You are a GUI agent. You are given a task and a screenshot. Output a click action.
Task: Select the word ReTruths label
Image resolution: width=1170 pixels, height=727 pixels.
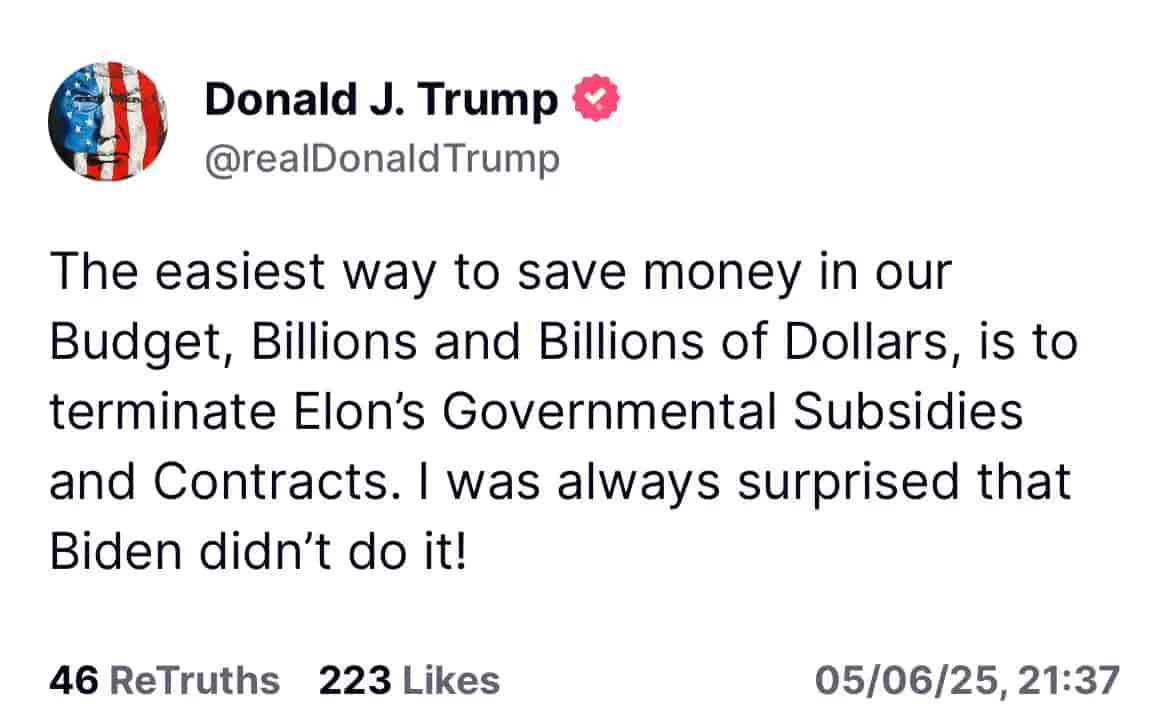pos(195,680)
